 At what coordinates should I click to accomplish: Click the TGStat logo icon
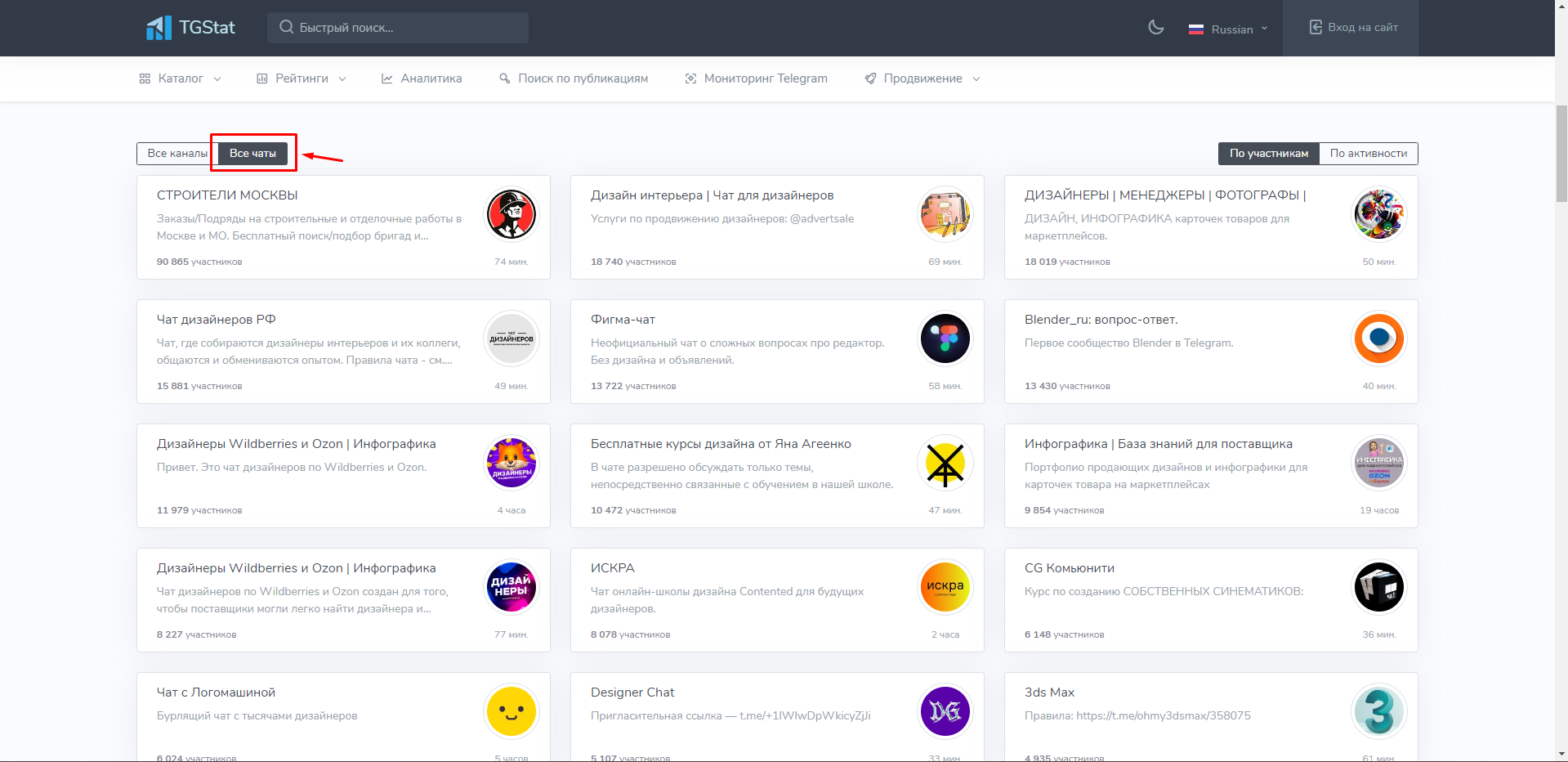(x=159, y=28)
